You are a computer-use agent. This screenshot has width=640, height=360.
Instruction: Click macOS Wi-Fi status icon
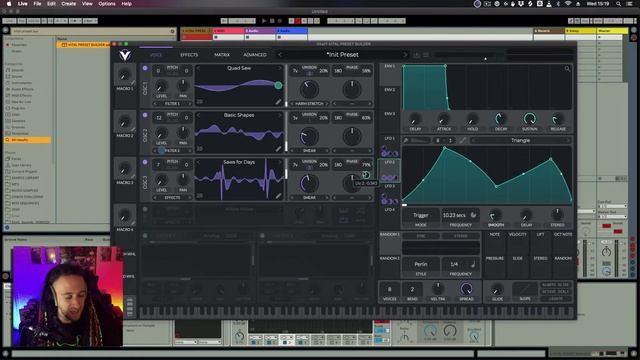click(x=568, y=4)
